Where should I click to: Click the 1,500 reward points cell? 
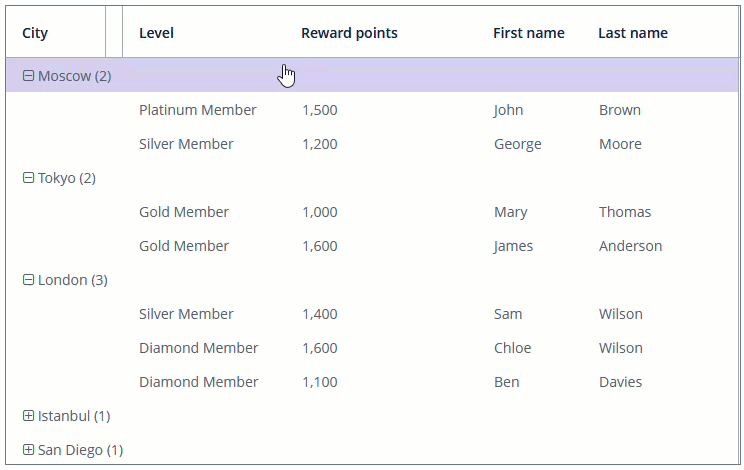pyautogui.click(x=320, y=110)
